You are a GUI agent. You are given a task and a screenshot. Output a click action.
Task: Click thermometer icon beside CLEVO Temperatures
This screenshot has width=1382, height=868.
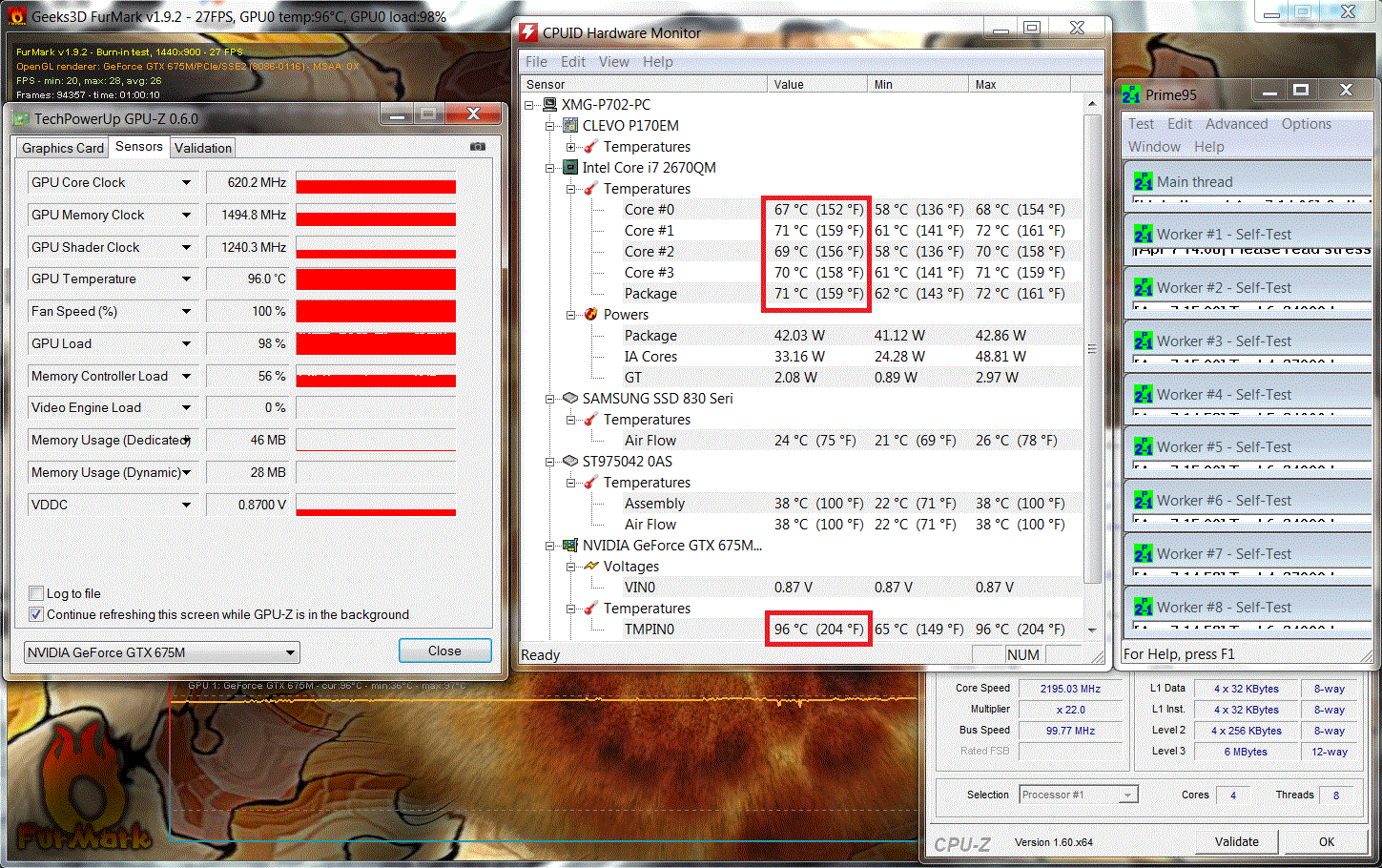pos(591,147)
